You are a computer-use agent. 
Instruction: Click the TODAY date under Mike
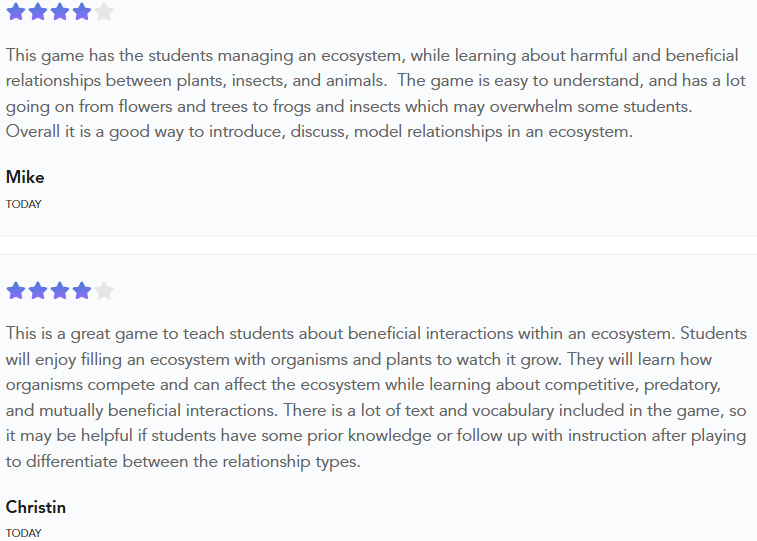click(x=24, y=204)
